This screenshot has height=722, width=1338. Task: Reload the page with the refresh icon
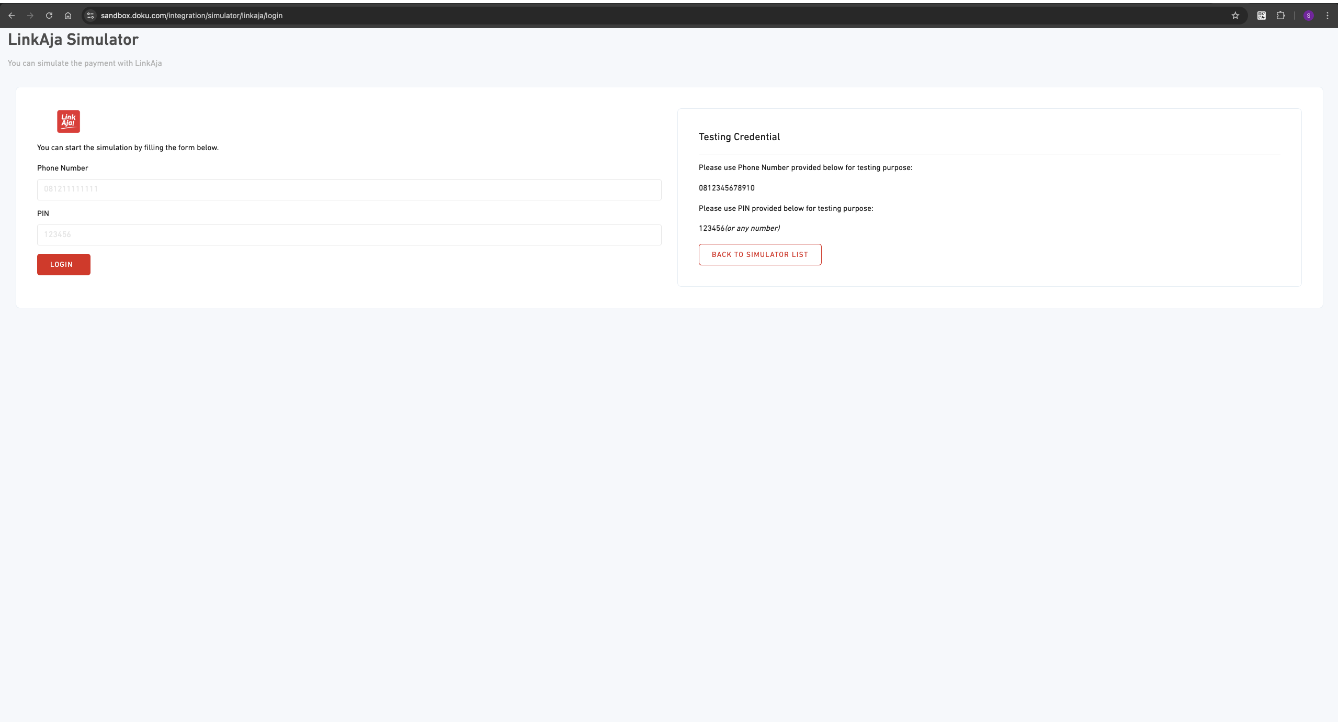[x=49, y=16]
